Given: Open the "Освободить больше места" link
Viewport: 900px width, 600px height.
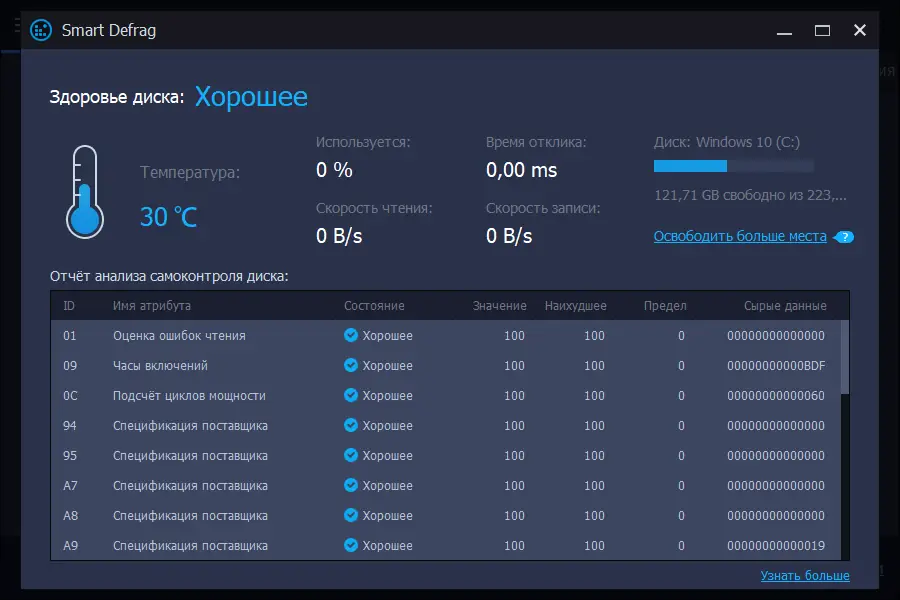Looking at the screenshot, I should pos(740,237).
